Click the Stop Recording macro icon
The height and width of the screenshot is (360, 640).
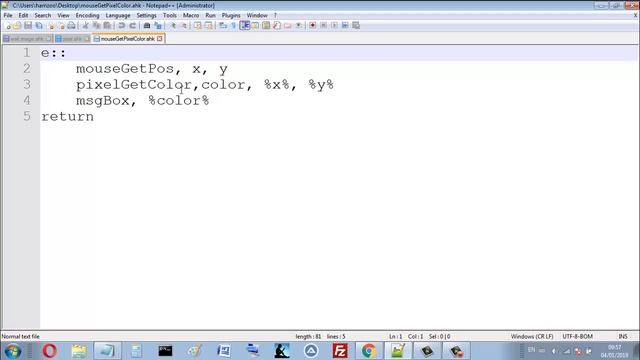pyautogui.click(x=323, y=25)
